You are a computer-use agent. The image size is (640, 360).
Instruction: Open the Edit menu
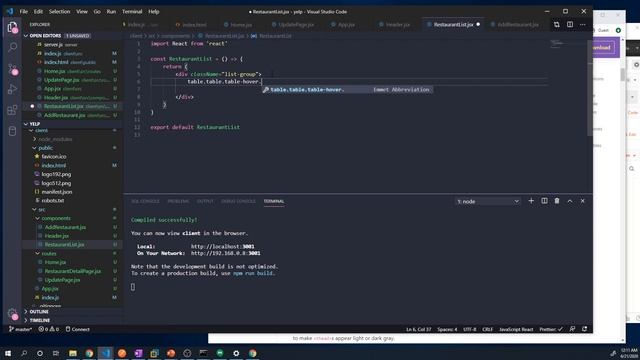point(38,11)
